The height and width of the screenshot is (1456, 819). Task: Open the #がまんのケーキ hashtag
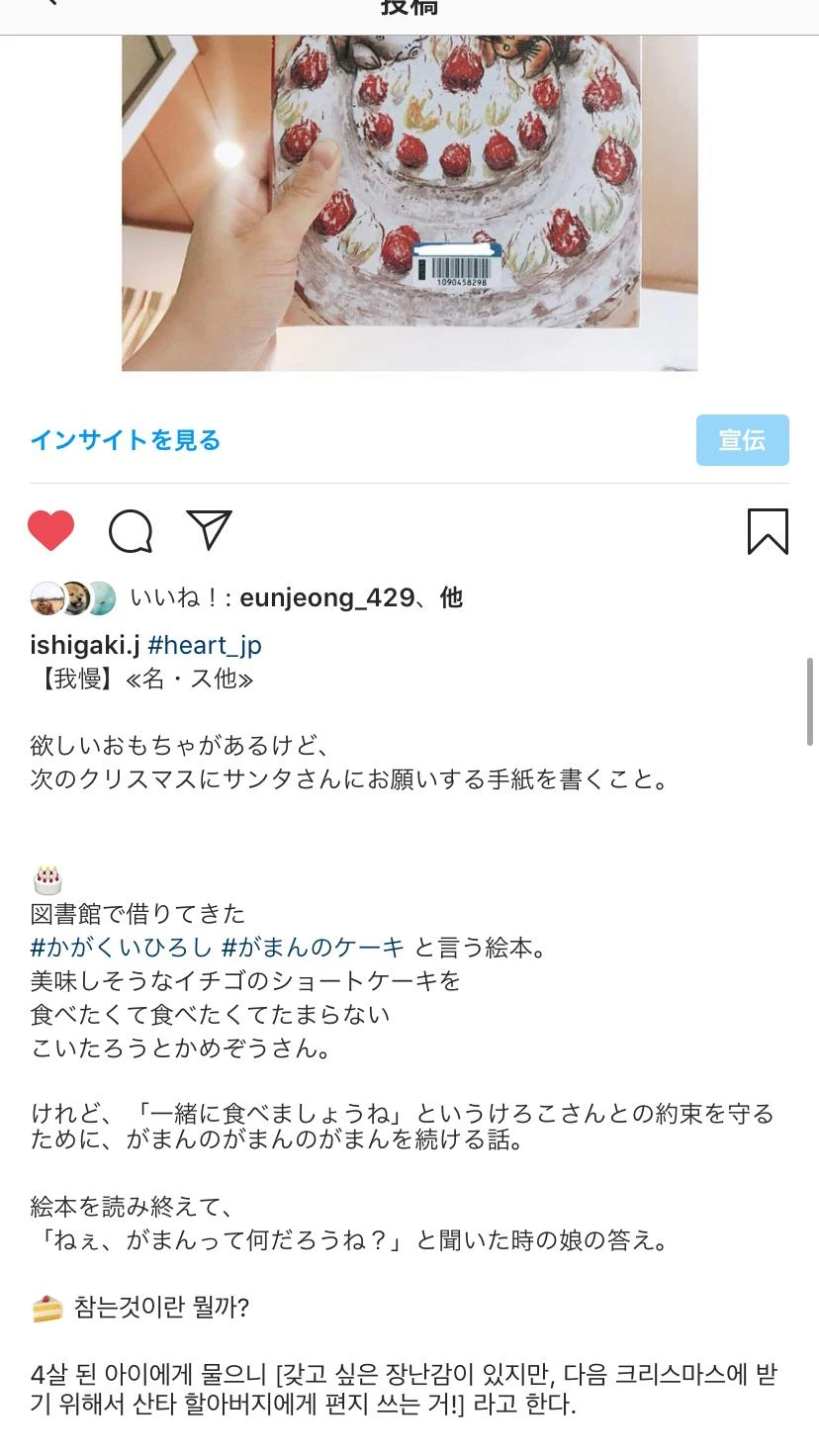coord(314,948)
